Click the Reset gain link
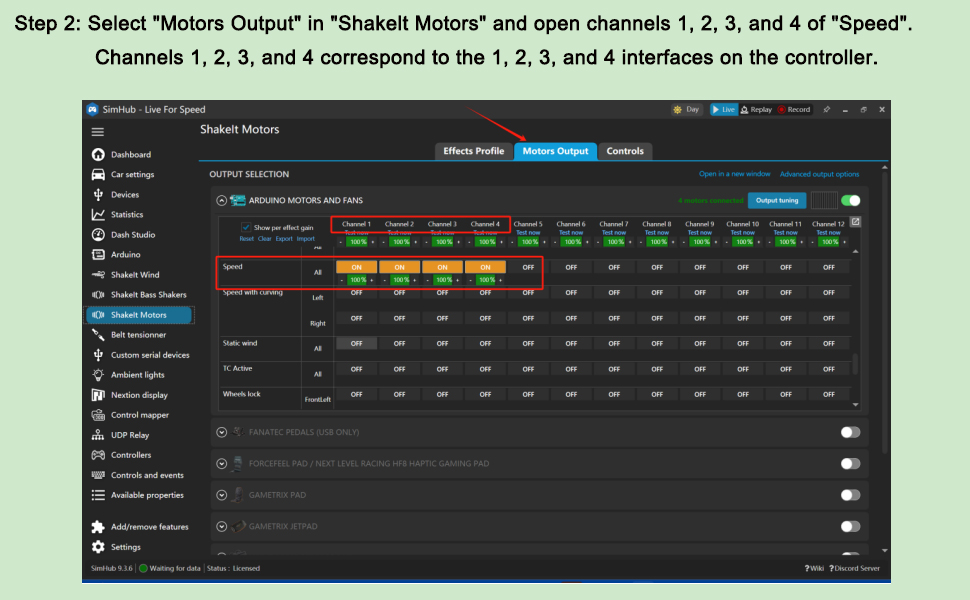The width and height of the screenshot is (970, 600). [246, 239]
